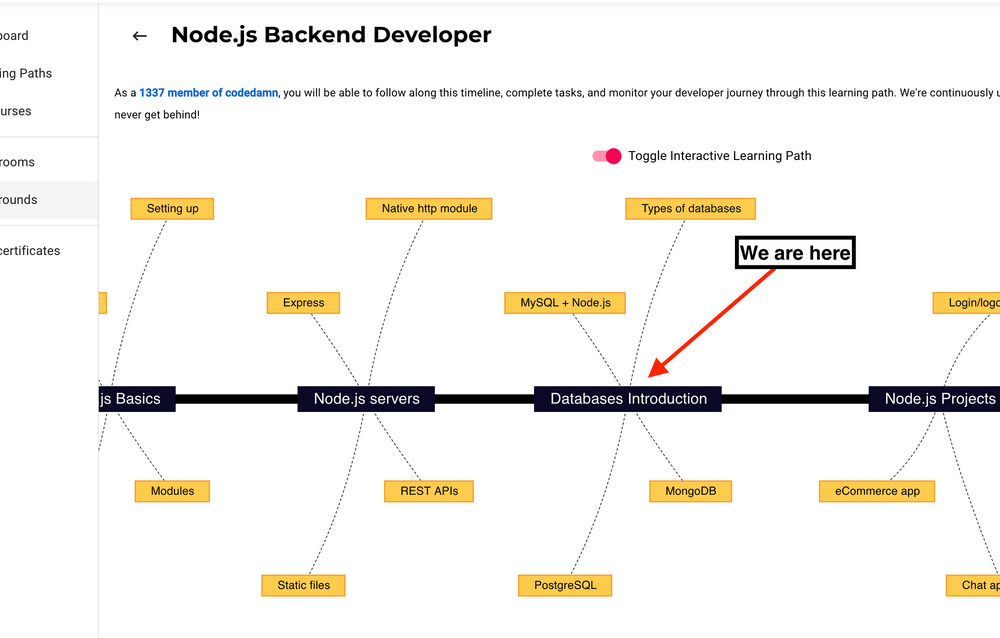Select the Express topic node
The image size is (1000, 638).
click(x=303, y=302)
